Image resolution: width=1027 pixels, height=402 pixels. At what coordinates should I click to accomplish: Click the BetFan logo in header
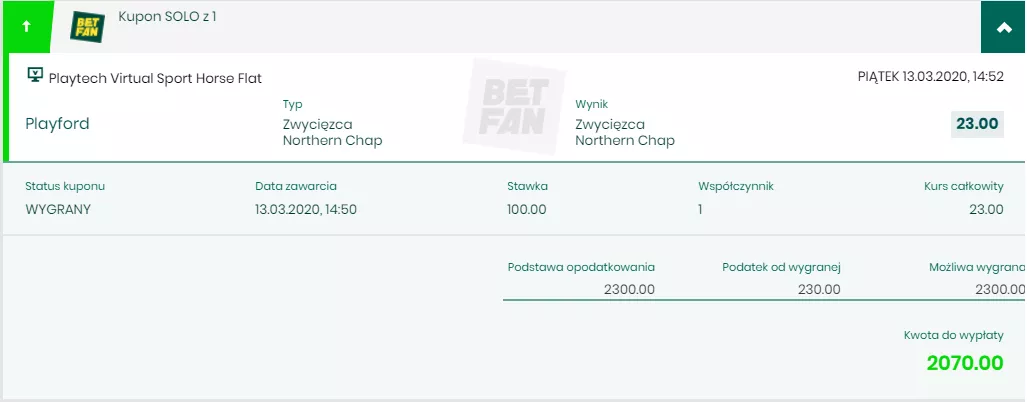[x=87, y=27]
